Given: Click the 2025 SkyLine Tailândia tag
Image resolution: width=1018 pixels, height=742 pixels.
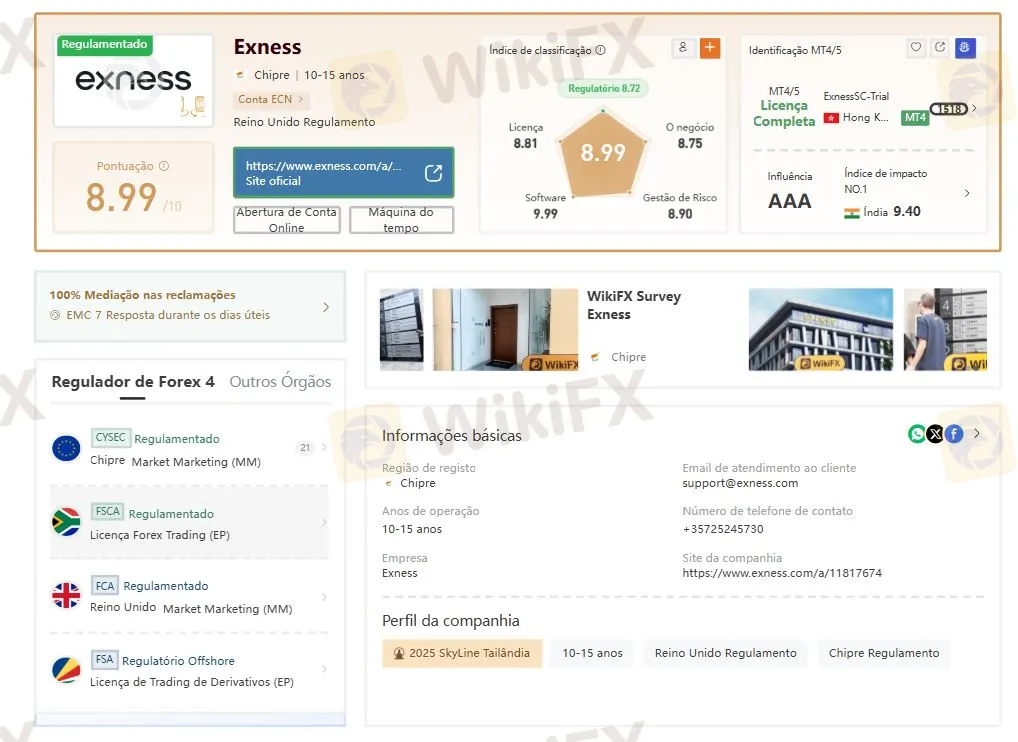Looking at the screenshot, I should [462, 653].
